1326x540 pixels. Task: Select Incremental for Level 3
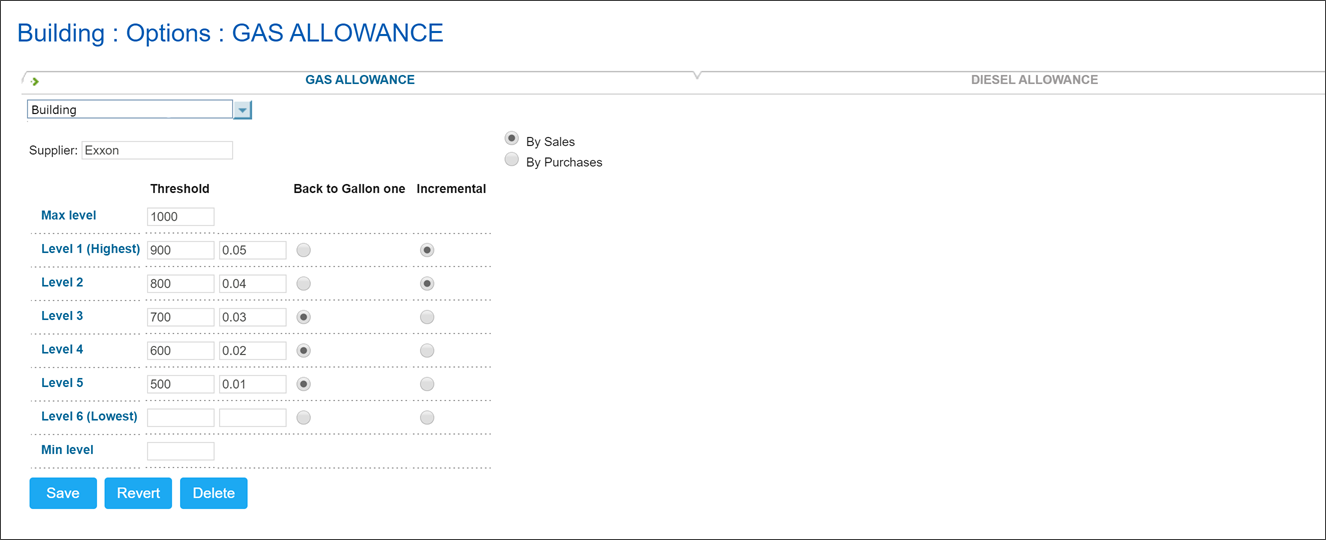click(x=427, y=317)
